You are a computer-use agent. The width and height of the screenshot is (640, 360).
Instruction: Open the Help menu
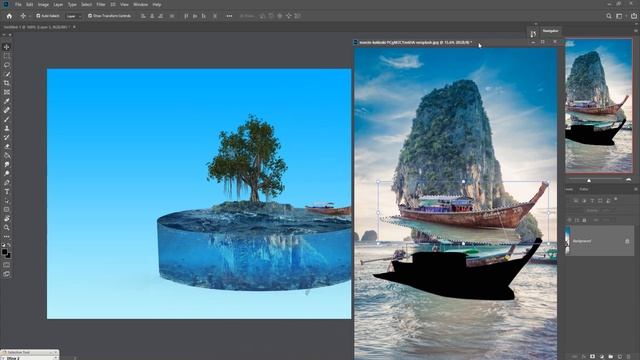pos(157,4)
